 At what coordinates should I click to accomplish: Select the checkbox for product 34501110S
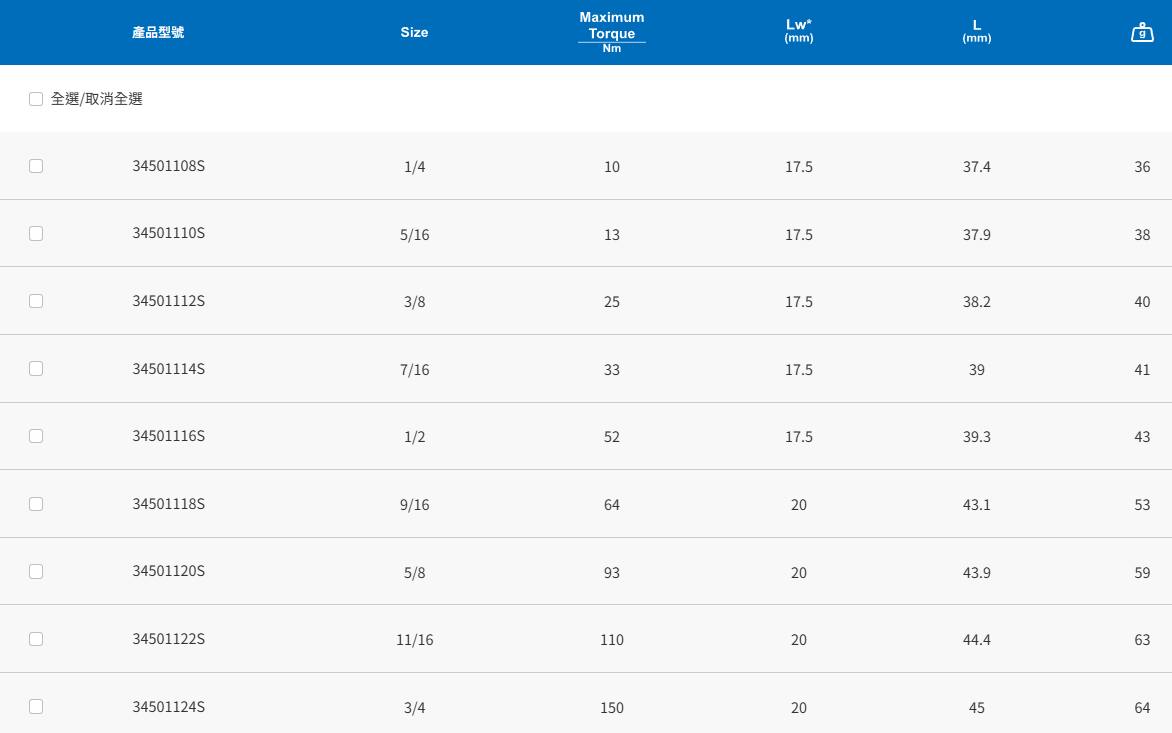[x=36, y=233]
